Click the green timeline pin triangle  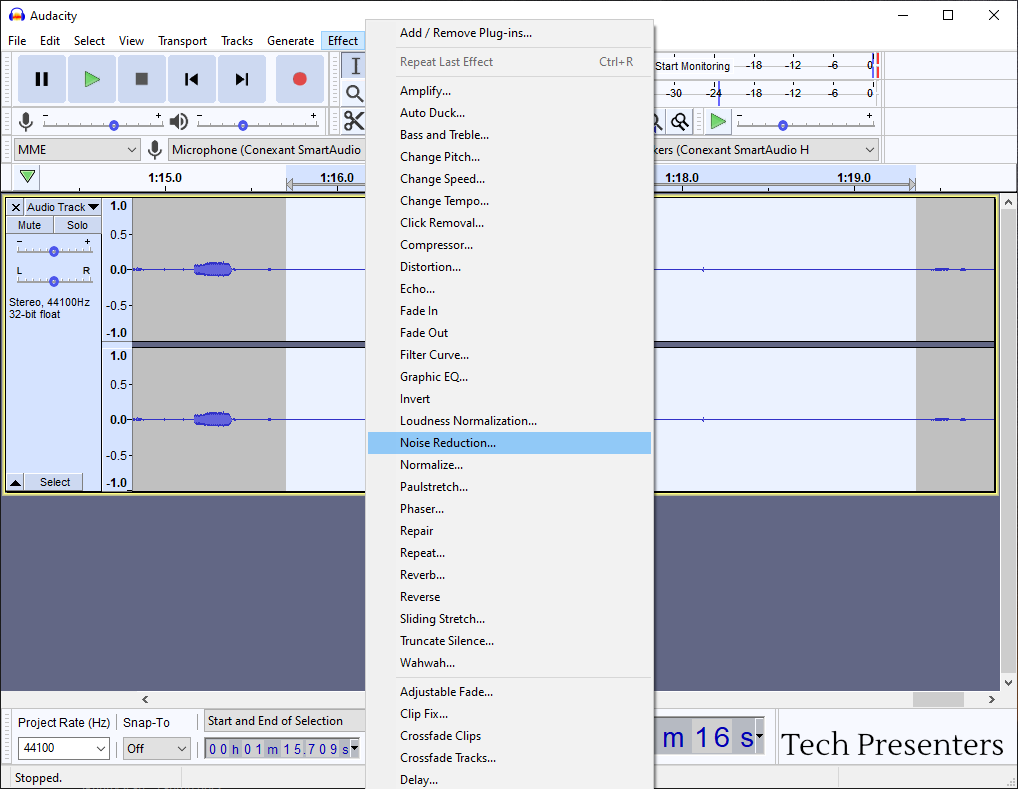coord(27,177)
